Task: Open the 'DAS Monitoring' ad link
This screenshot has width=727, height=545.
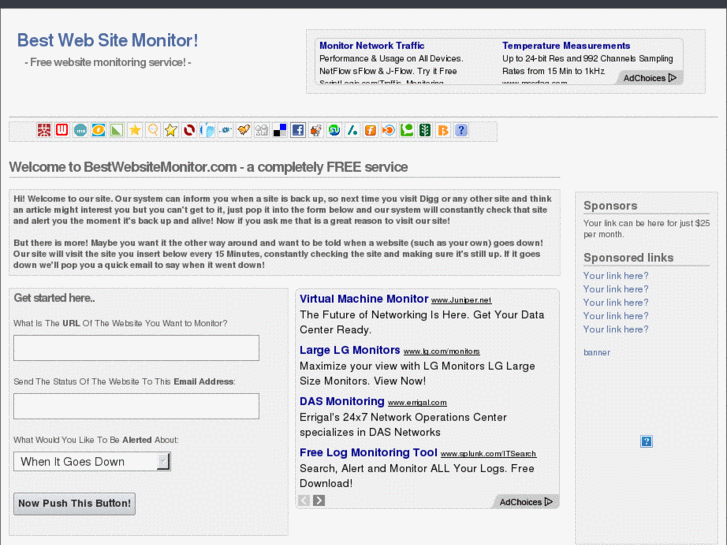Action: [342, 401]
